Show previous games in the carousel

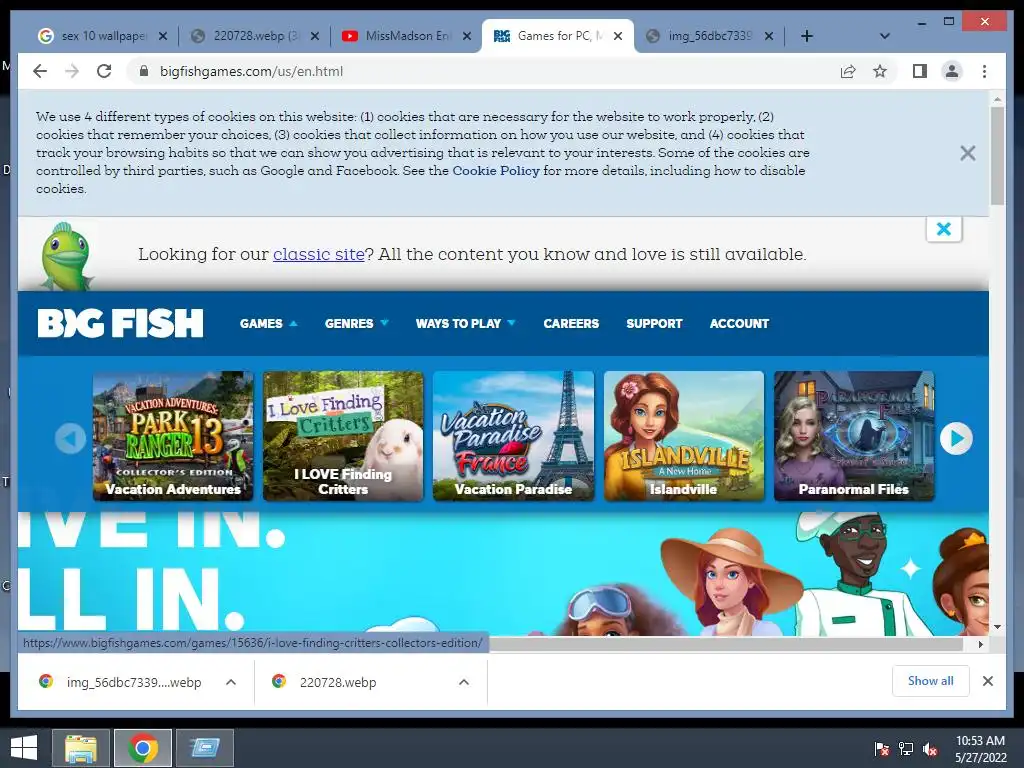(70, 438)
